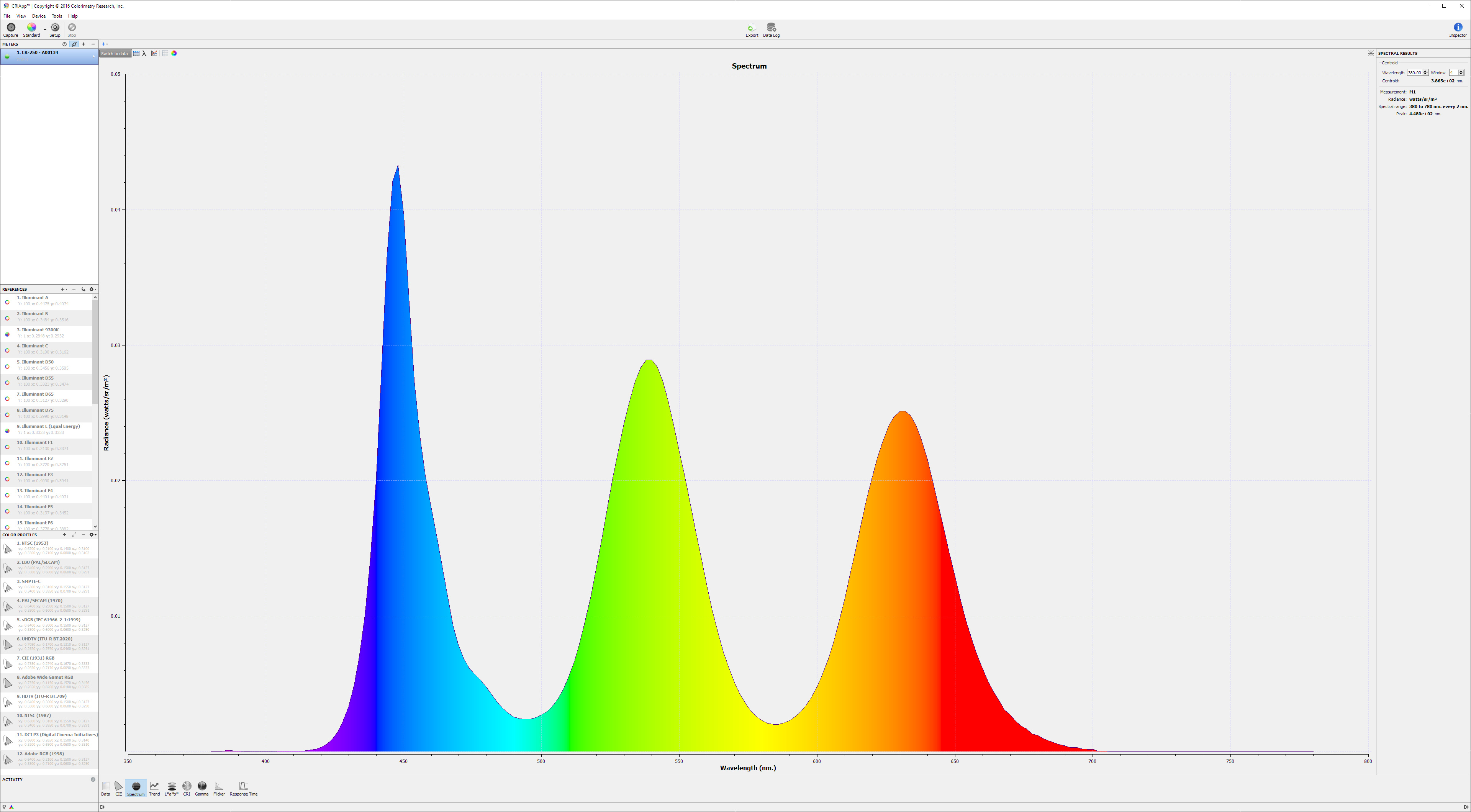Click the Export icon in toolbar
Screen dimensions: 1471x812
(752, 28)
